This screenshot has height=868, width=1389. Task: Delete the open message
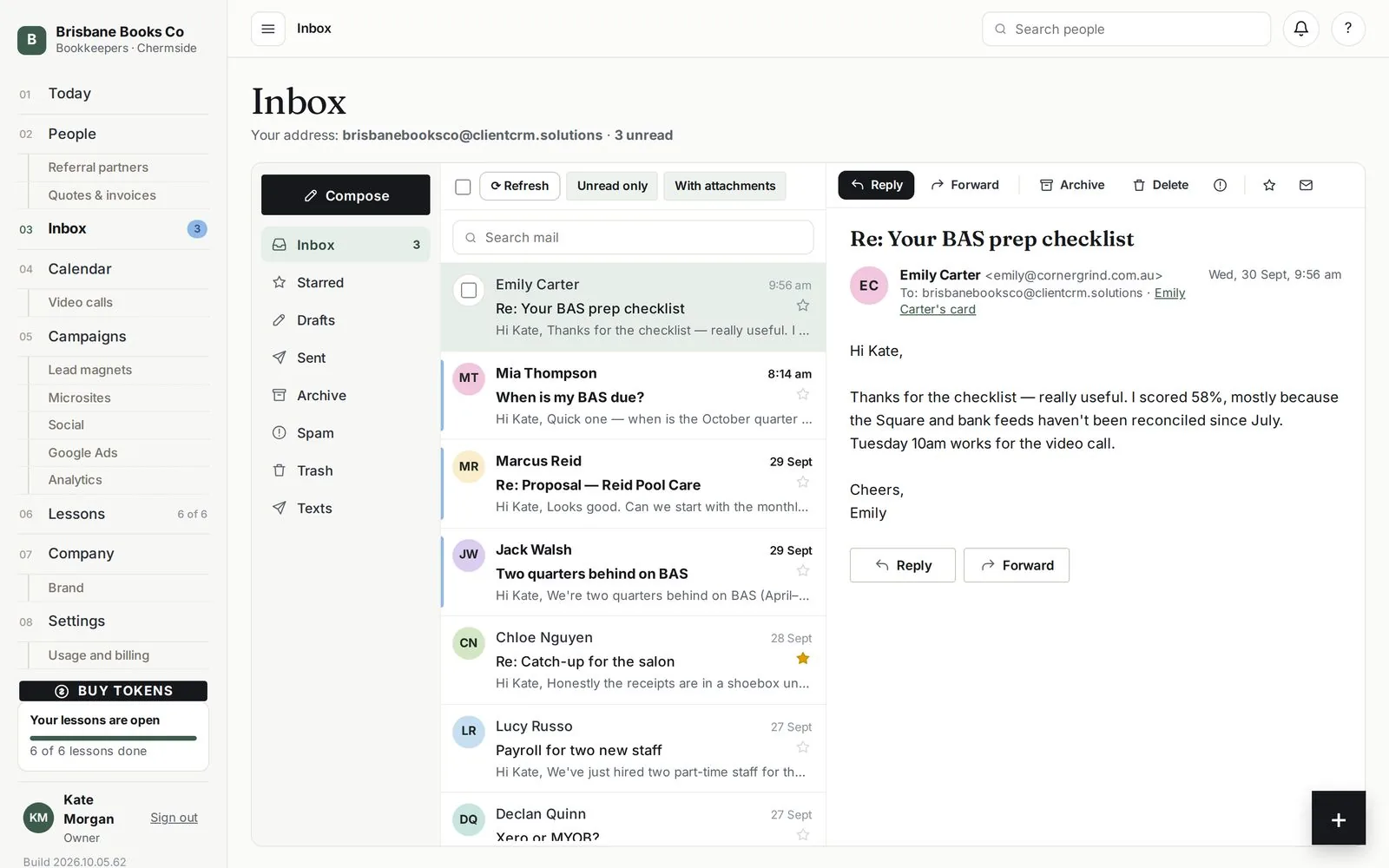(x=1161, y=185)
